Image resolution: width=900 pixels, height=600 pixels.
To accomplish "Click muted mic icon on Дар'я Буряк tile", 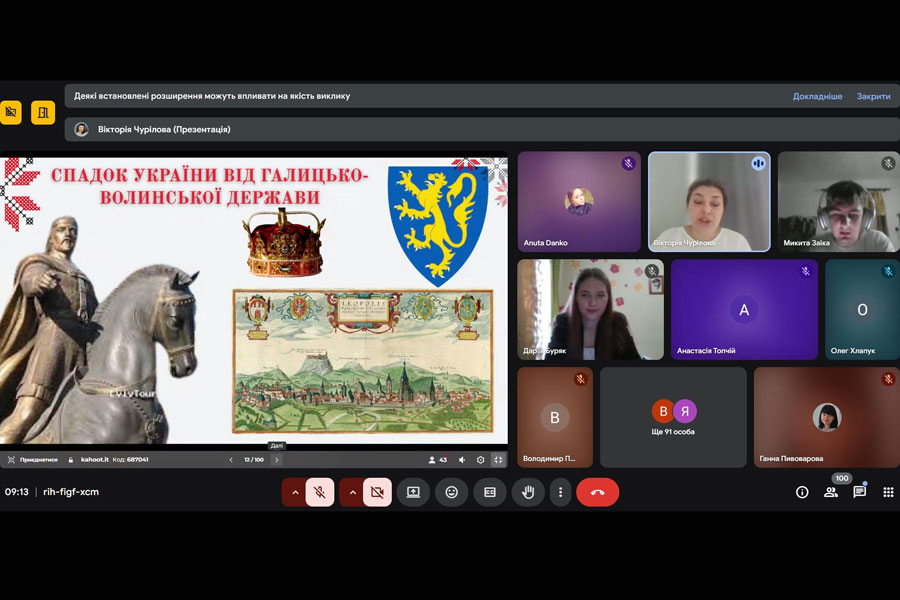I will [651, 271].
